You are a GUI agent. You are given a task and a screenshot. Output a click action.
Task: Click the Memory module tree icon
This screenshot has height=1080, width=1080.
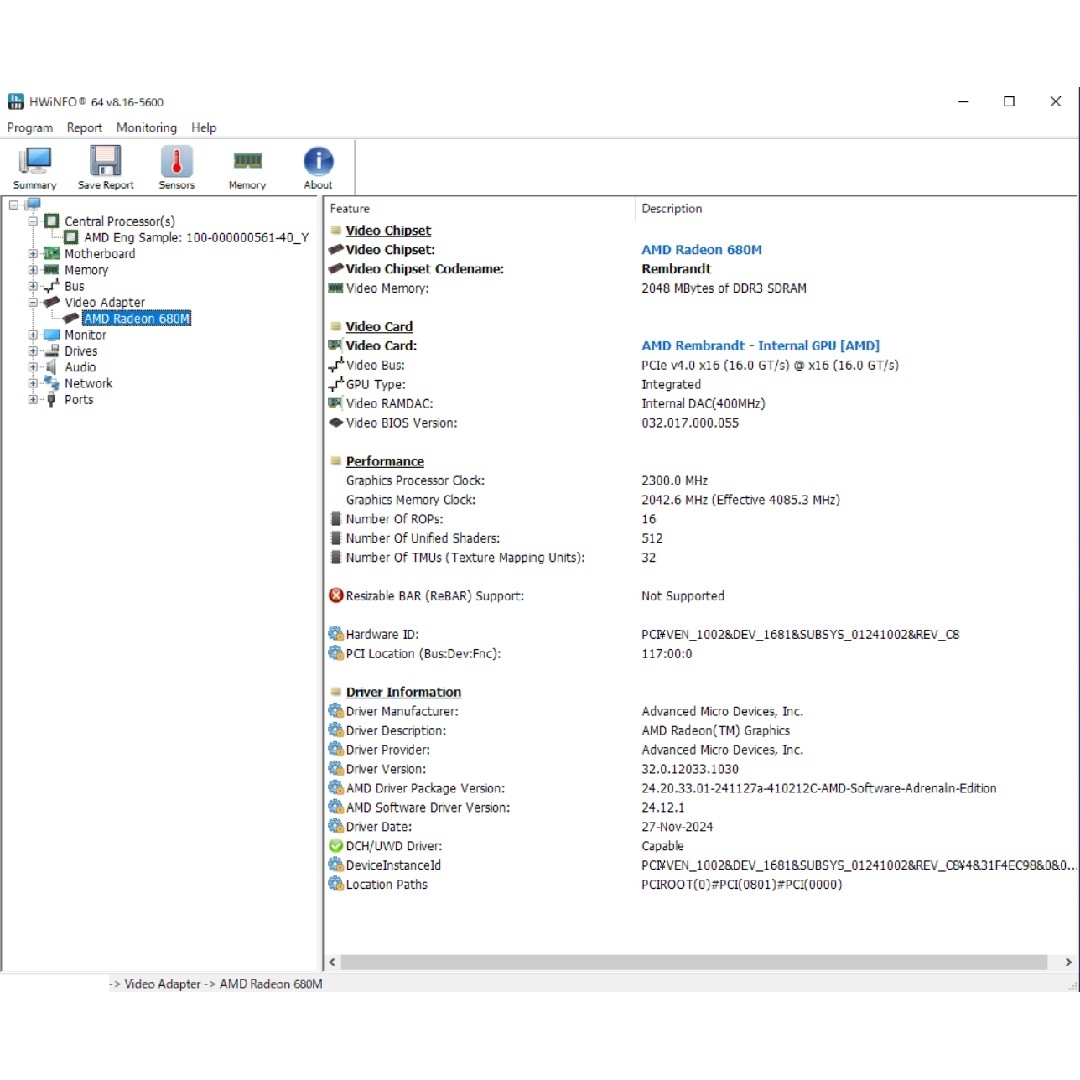point(52,270)
